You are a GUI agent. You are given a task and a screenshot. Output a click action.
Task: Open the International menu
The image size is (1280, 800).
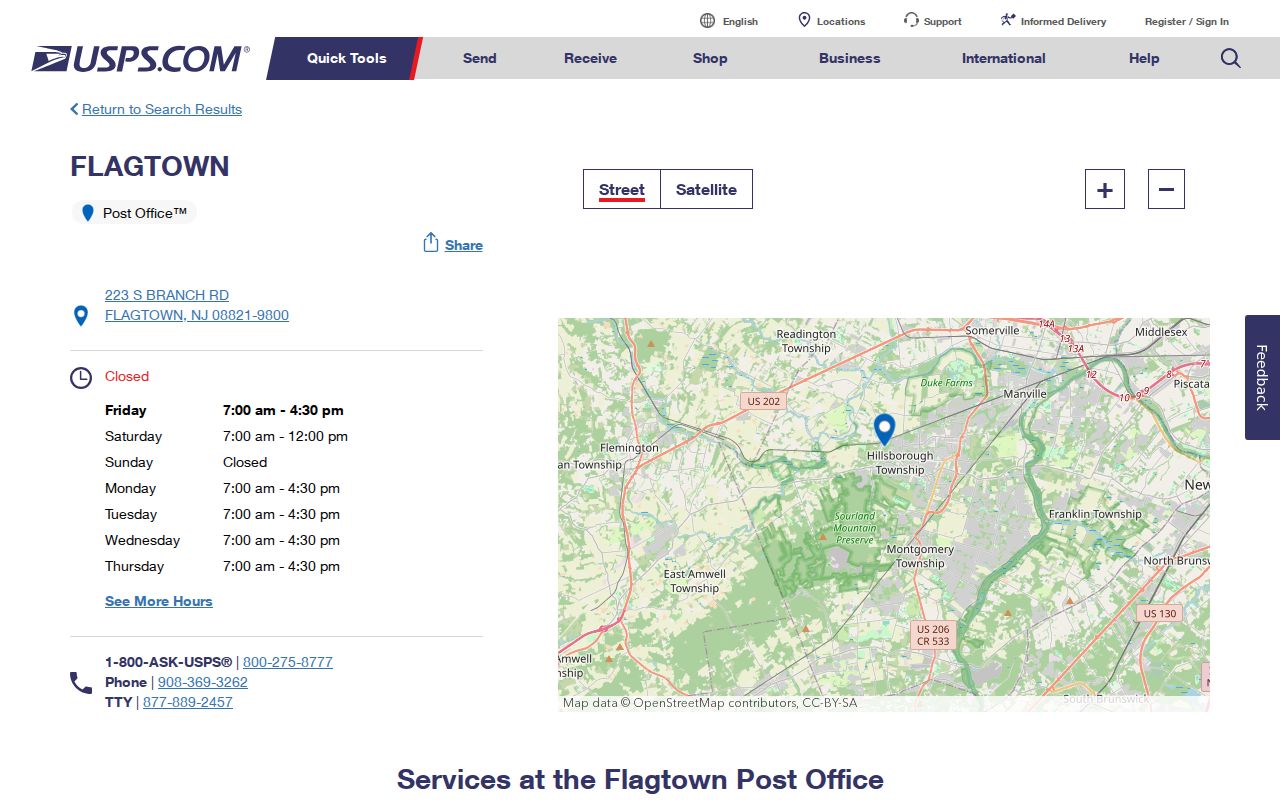(x=1003, y=58)
